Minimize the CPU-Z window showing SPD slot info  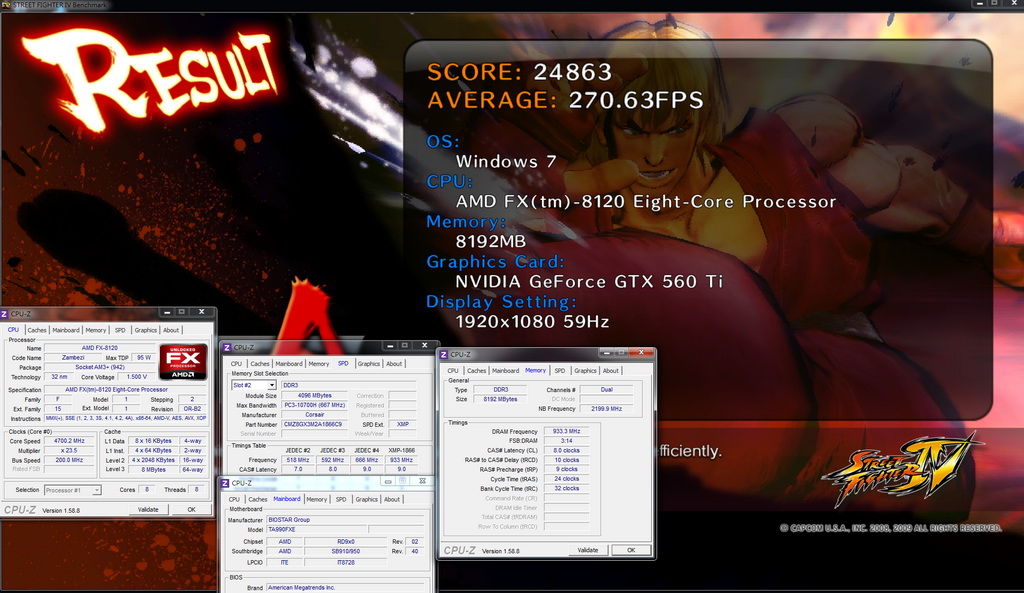390,345
